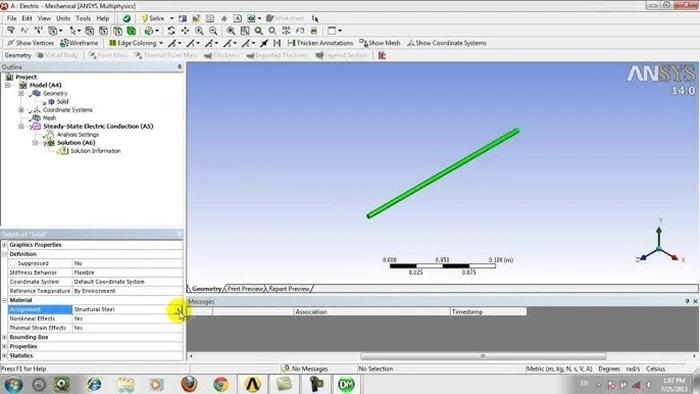Enable Wireframe display mode

point(79,43)
